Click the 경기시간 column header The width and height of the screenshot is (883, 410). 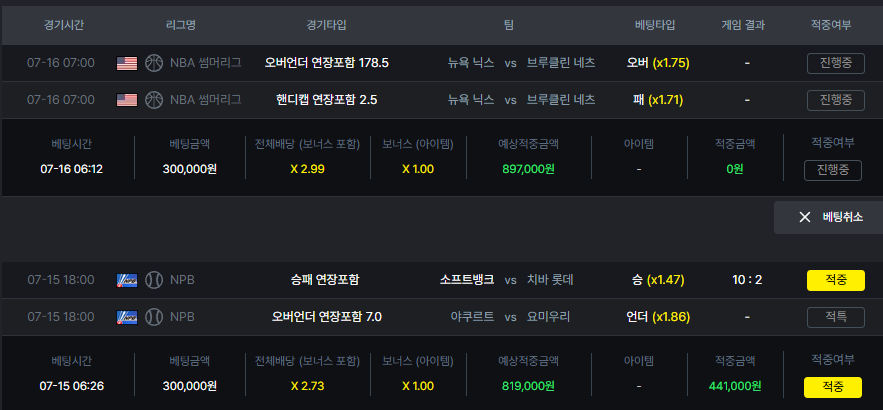coord(64,25)
